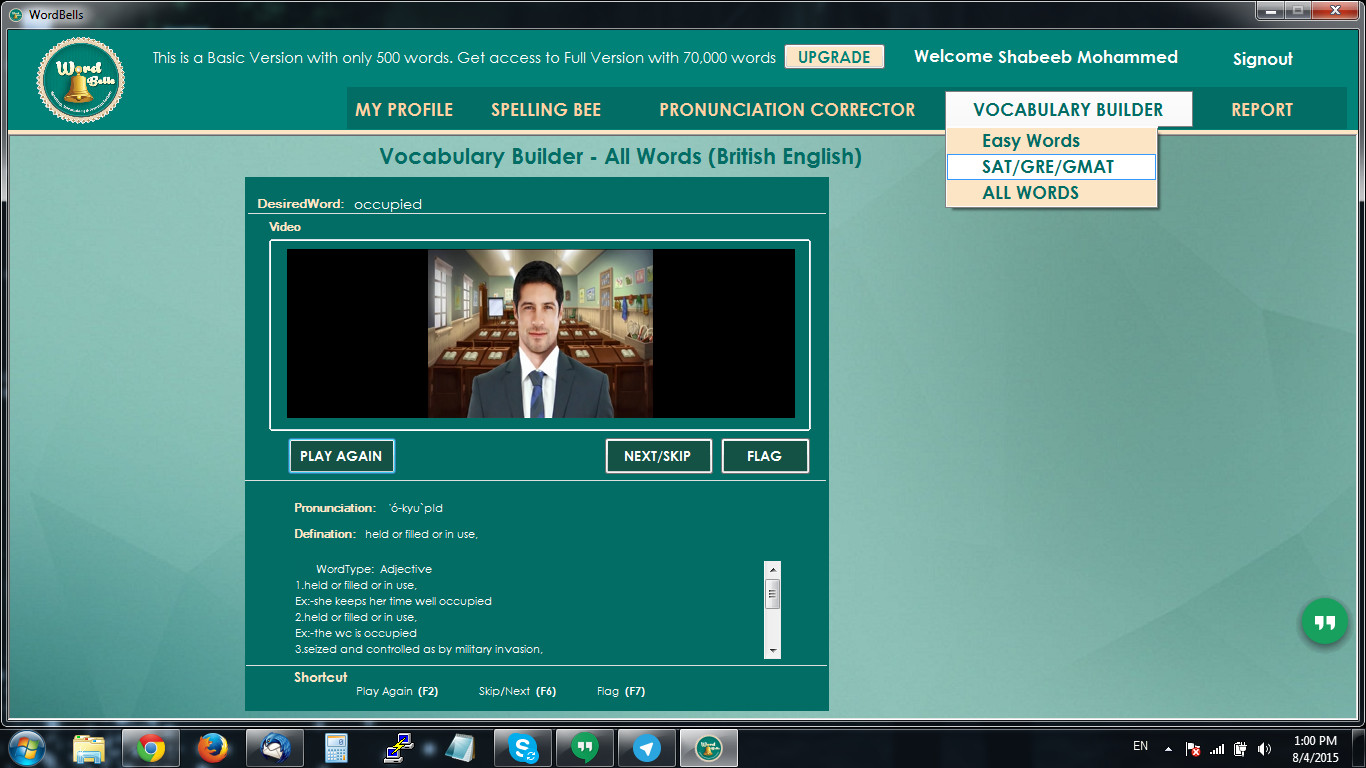Screen dimensions: 1366x768
Task: Open the Vocabulary Builder menu
Action: (x=1068, y=110)
